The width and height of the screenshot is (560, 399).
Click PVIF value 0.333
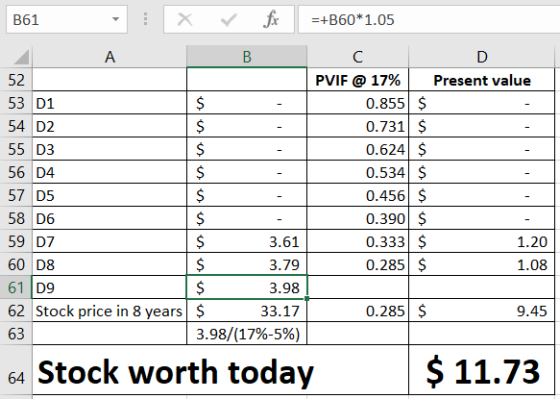[358, 241]
